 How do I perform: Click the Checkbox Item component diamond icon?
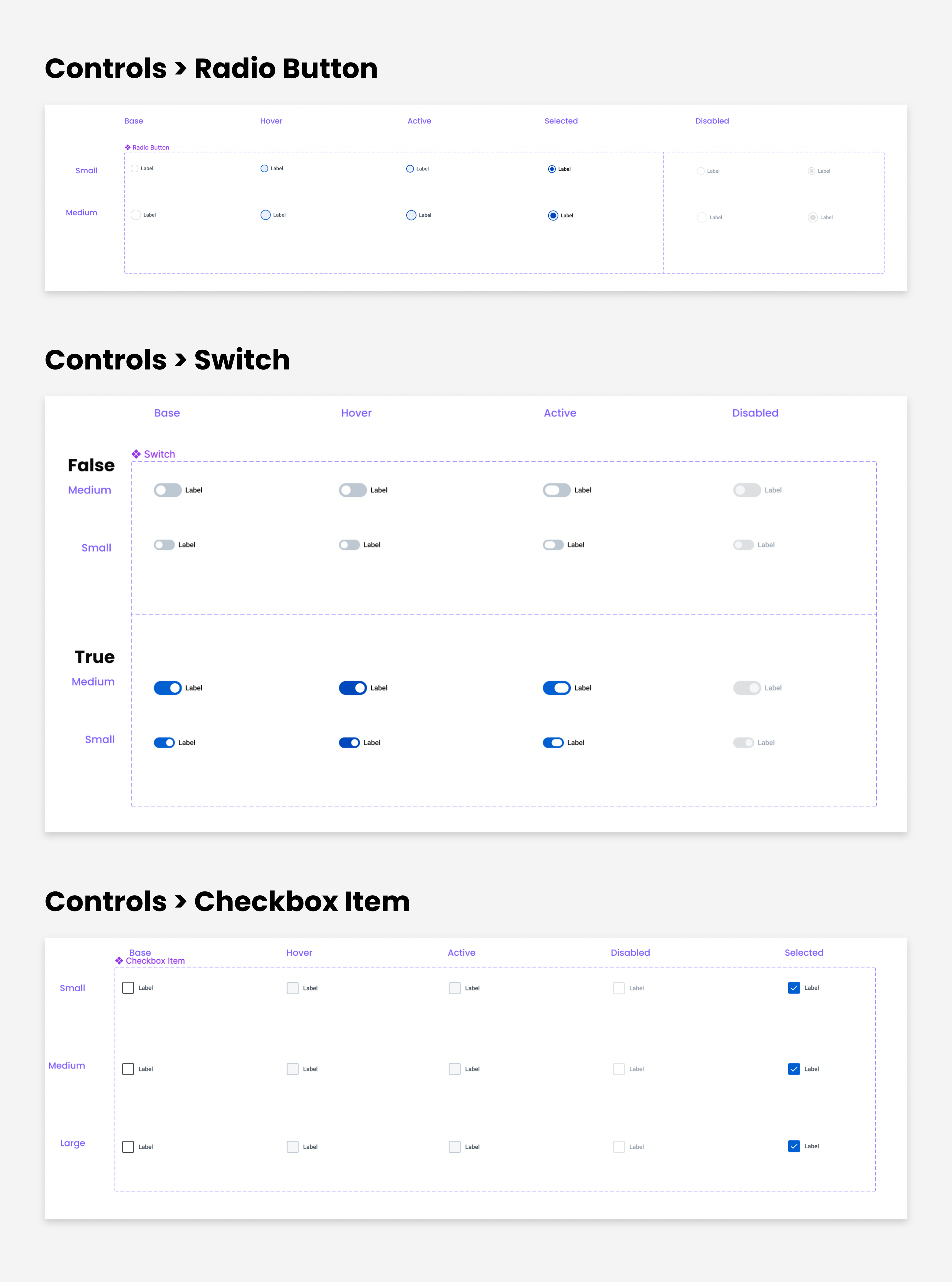119,960
